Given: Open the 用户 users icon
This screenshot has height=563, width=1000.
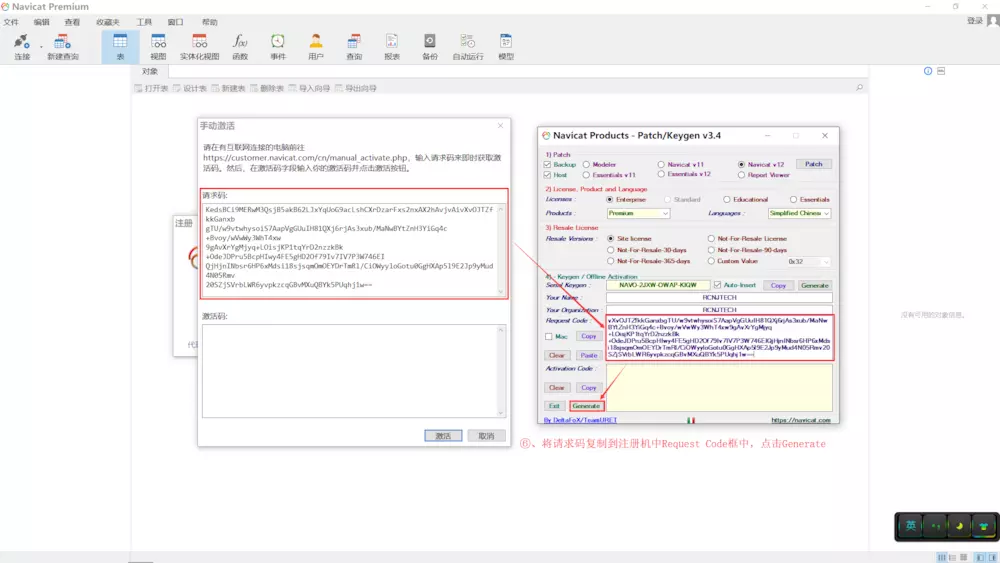Looking at the screenshot, I should click(x=316, y=47).
